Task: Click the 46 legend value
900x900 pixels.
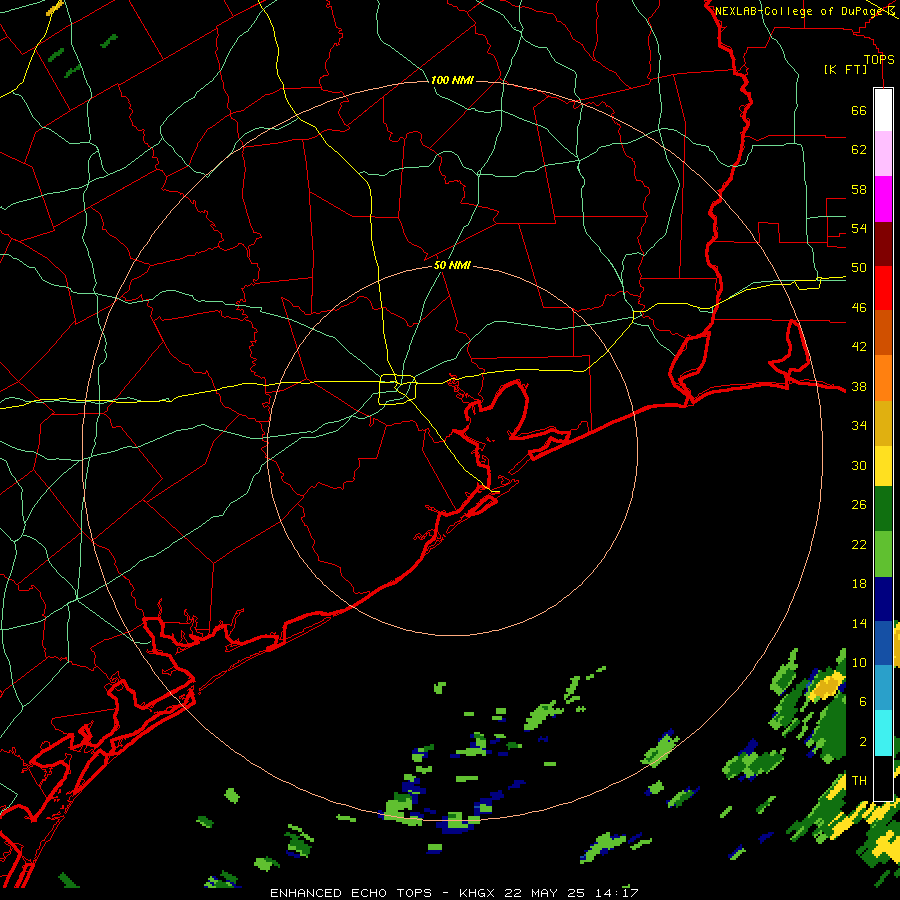Action: [x=859, y=308]
